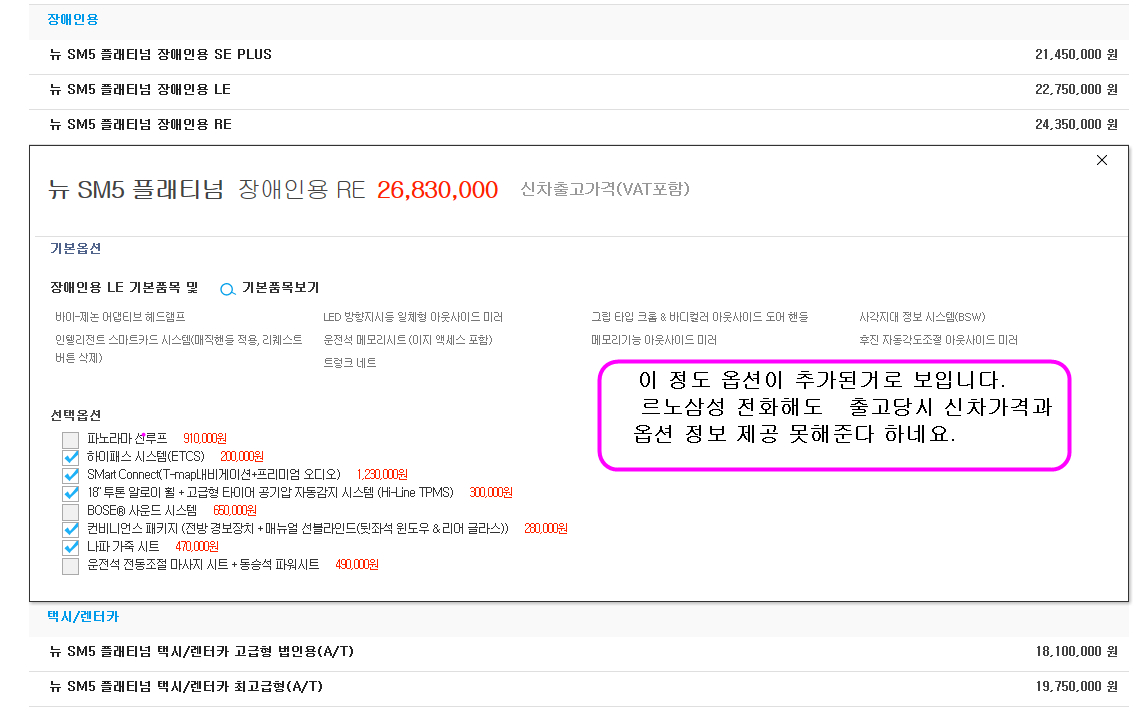This screenshot has width=1144, height=713.
Task: Click the magnifier icon beside 기본품목보기
Action: pos(227,289)
